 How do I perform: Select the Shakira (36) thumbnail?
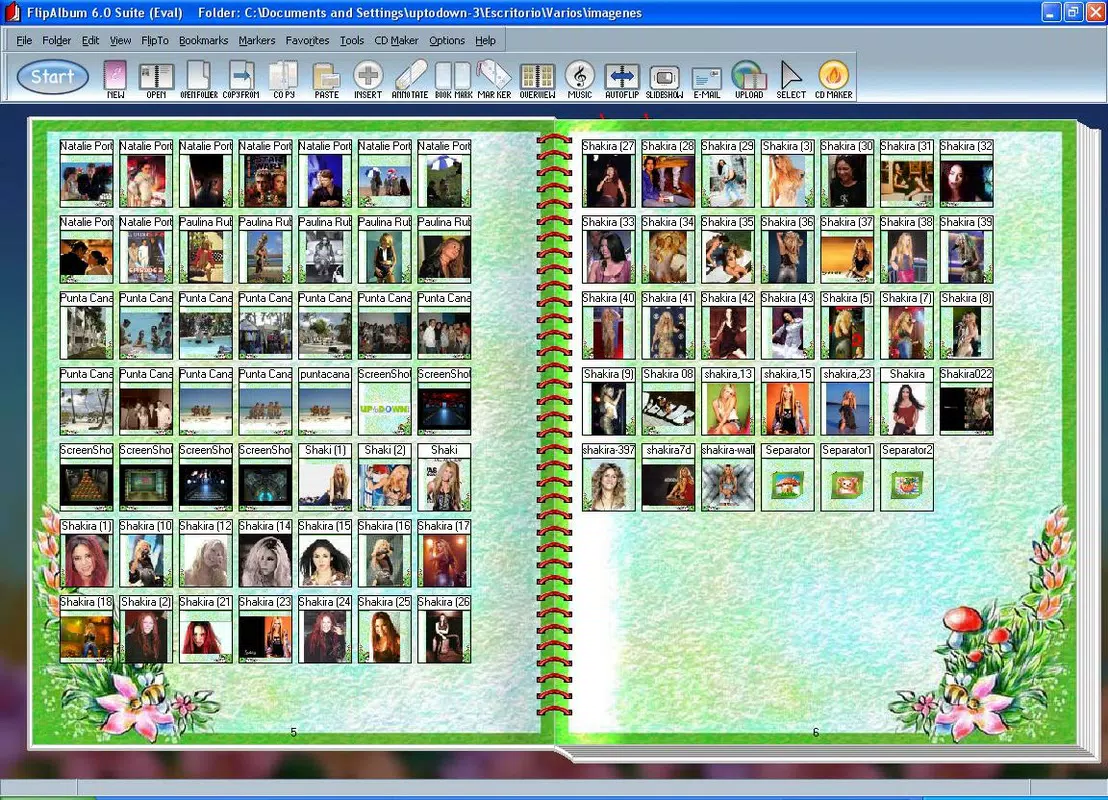point(787,249)
